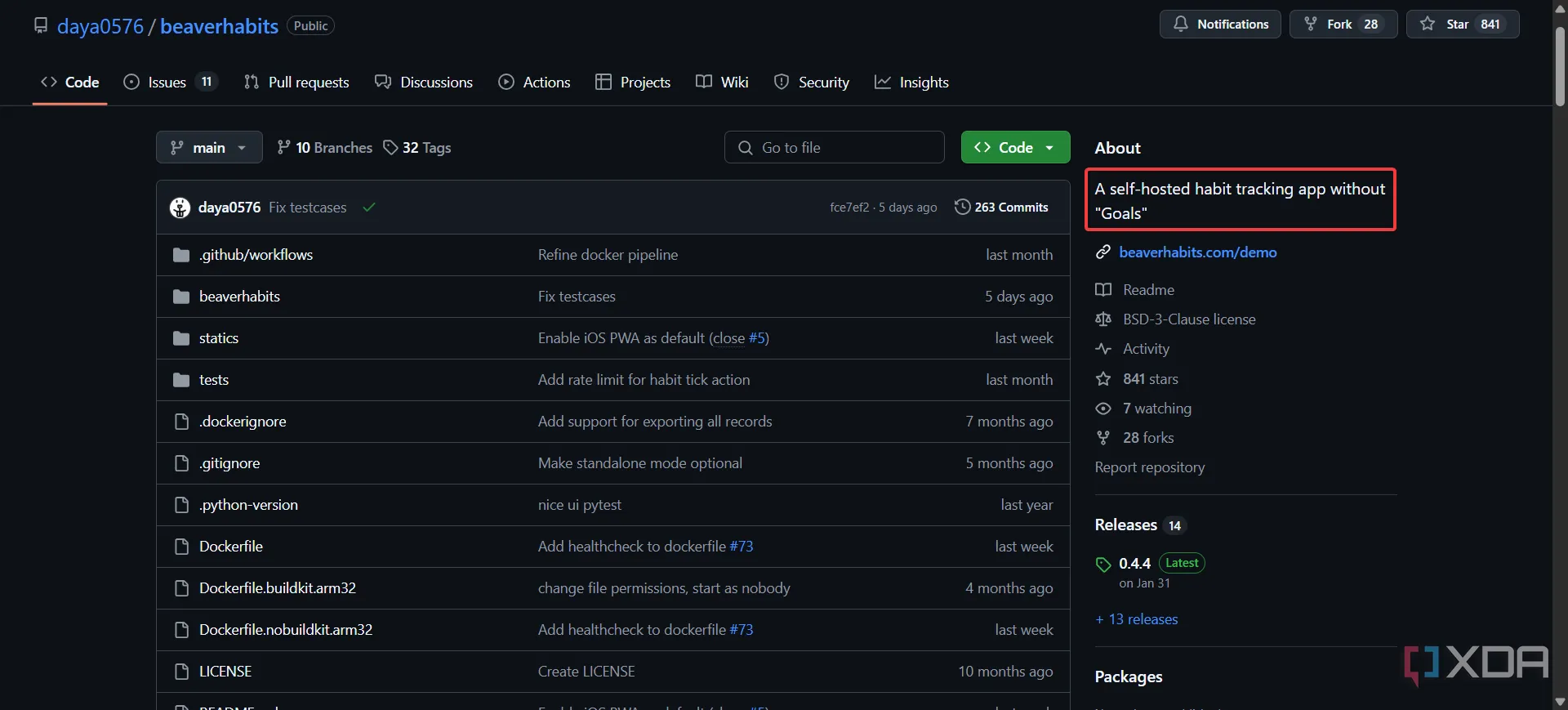Viewport: 1568px width, 710px height.
Task: Open the Wiki tab
Action: click(722, 83)
